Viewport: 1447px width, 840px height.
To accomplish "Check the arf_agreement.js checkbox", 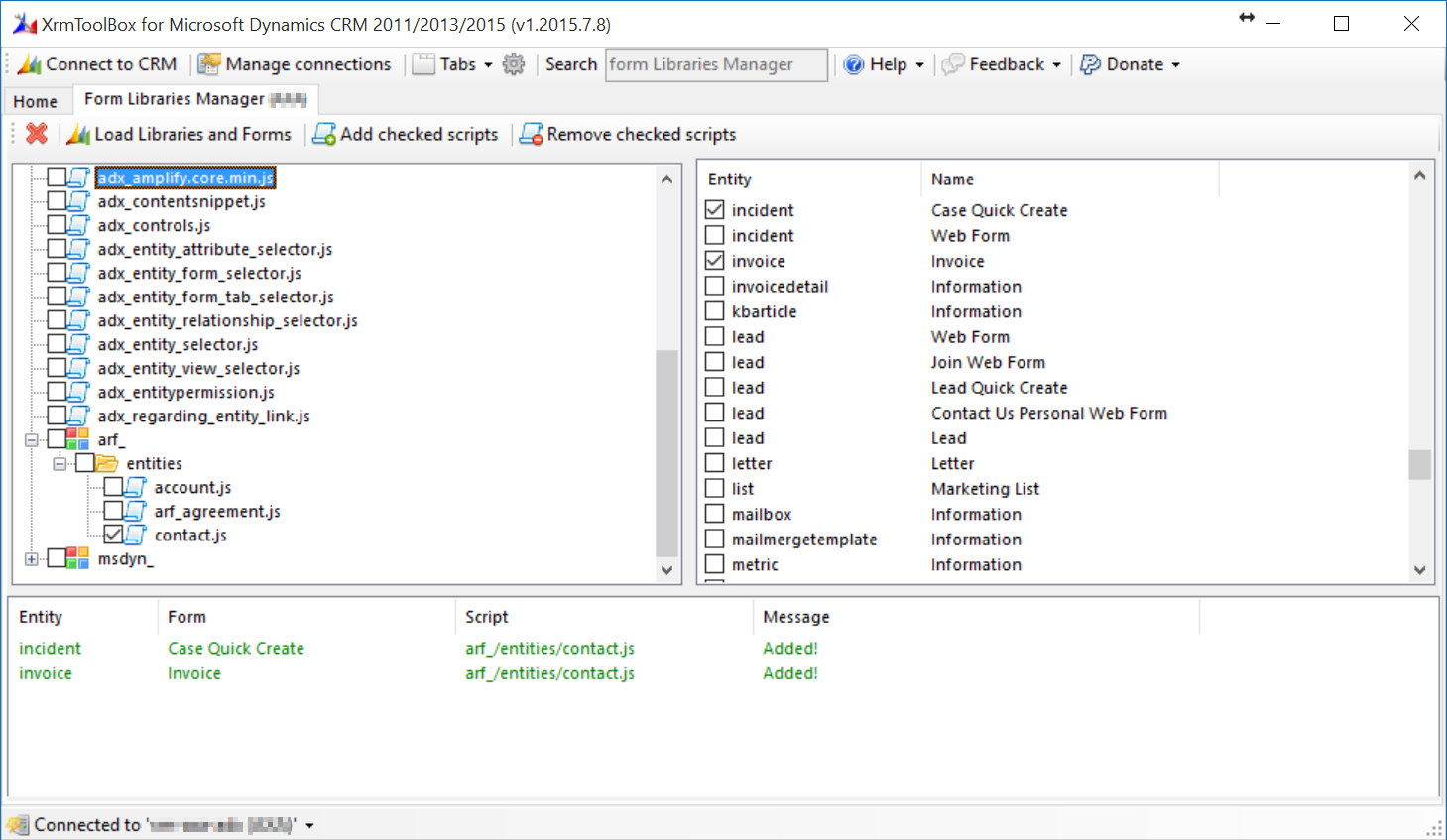I will tap(113, 511).
